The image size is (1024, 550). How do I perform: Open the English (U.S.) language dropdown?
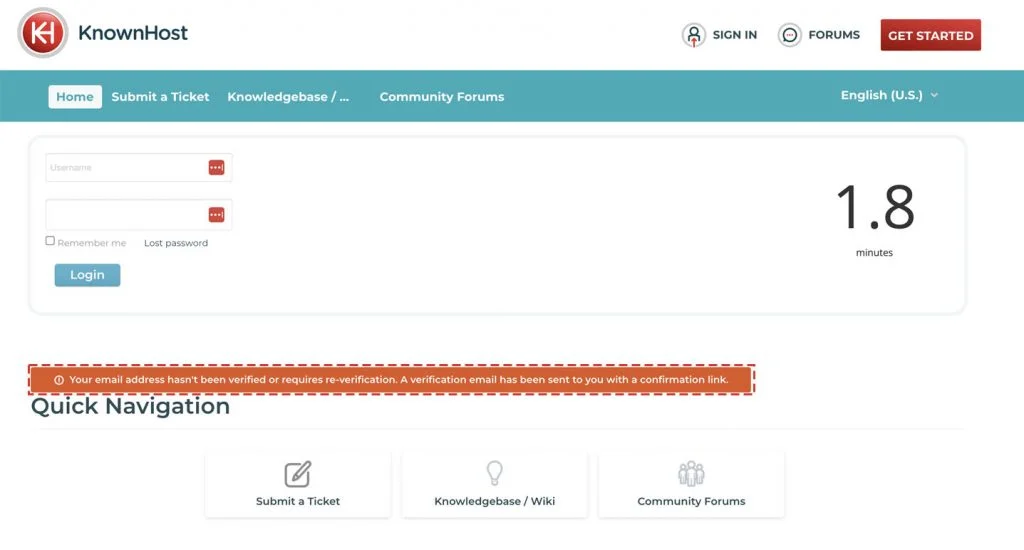coord(889,95)
